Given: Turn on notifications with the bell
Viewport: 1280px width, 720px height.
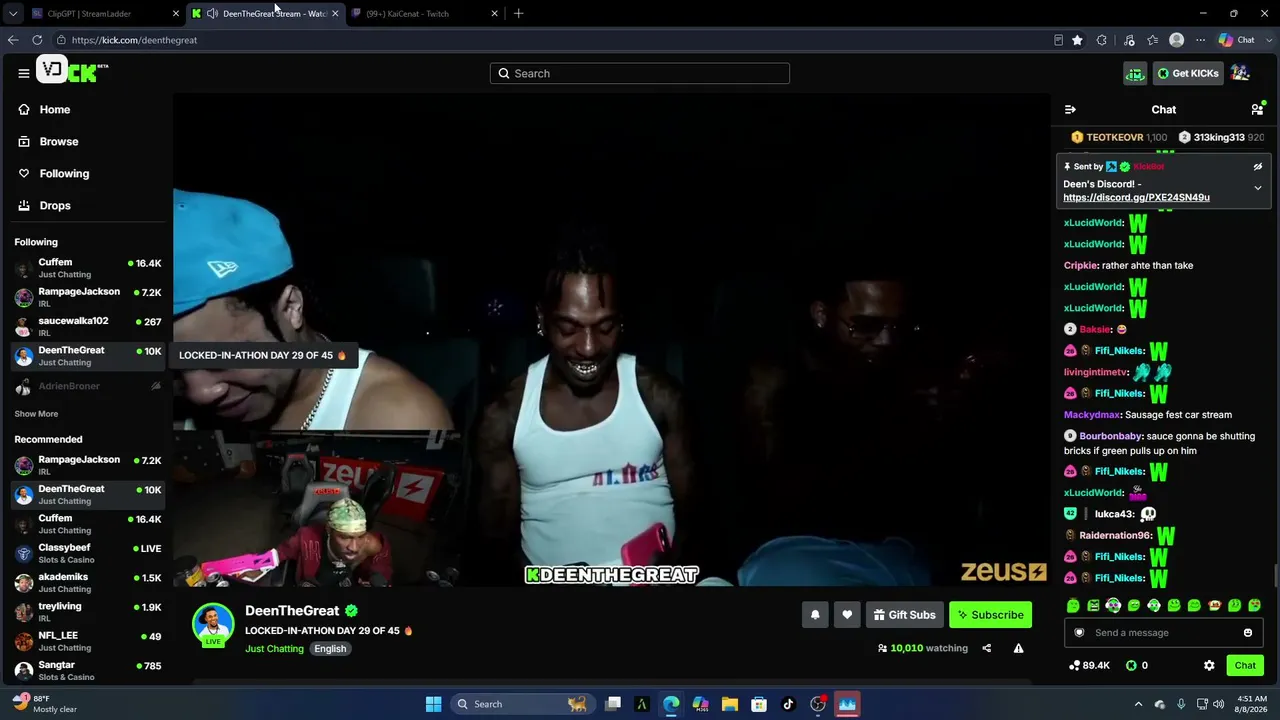Looking at the screenshot, I should pos(815,615).
